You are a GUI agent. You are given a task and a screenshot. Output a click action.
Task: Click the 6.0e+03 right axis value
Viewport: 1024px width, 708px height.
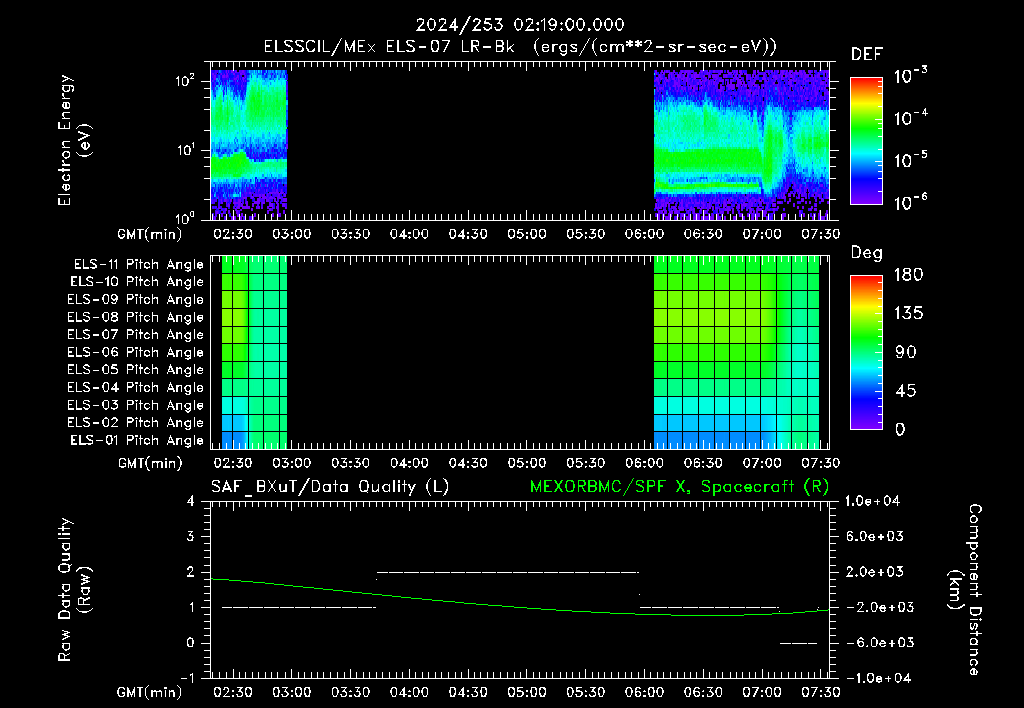[x=874, y=536]
